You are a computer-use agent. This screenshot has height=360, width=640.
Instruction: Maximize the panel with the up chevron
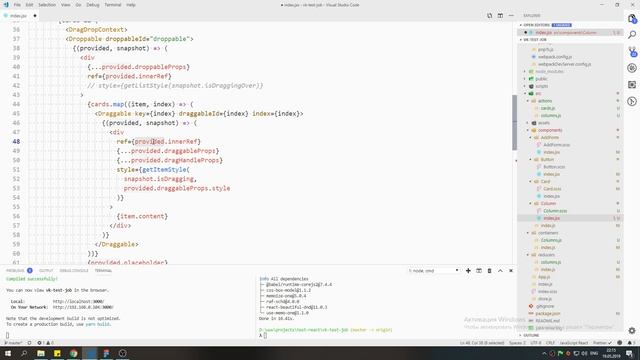coord(500,271)
